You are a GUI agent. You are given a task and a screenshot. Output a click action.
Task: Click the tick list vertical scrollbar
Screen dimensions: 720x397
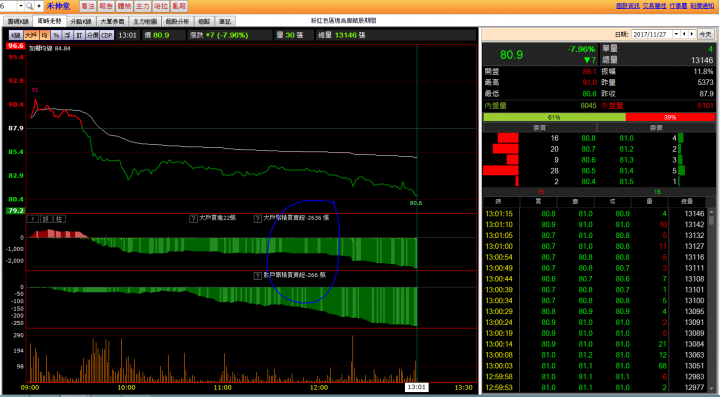(711, 301)
